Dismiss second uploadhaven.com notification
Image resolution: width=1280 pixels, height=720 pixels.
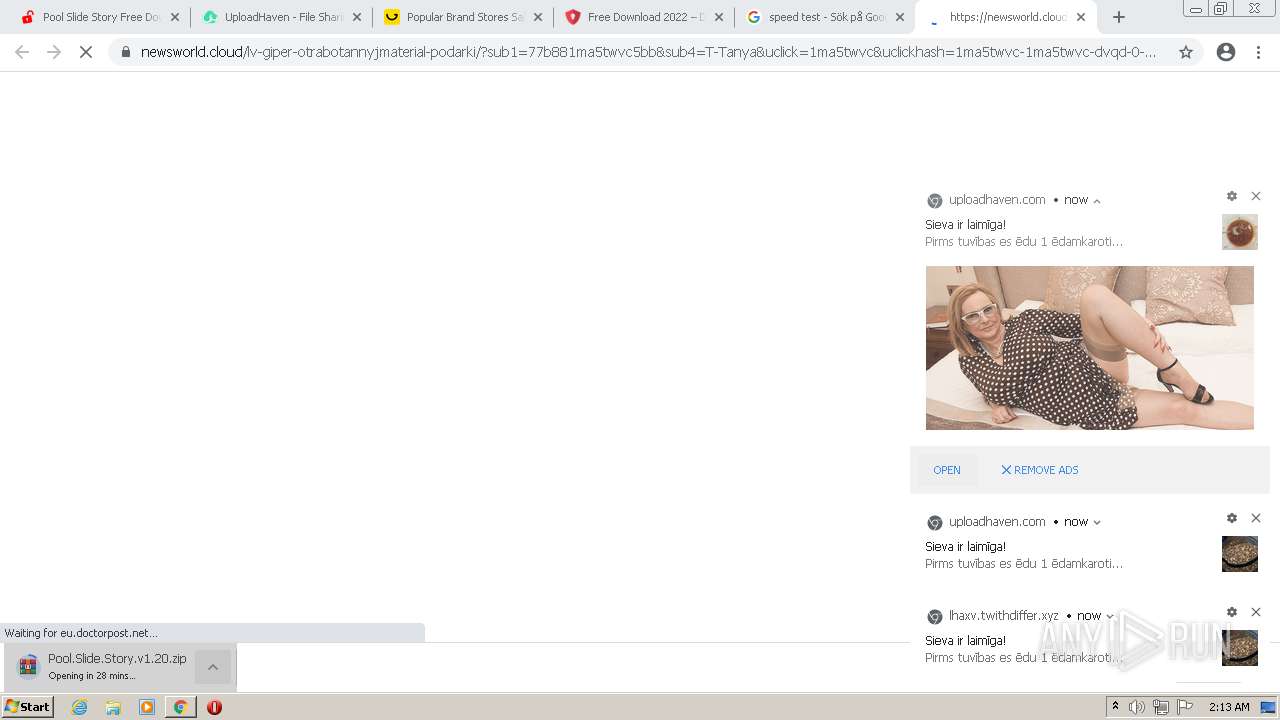tap(1256, 518)
